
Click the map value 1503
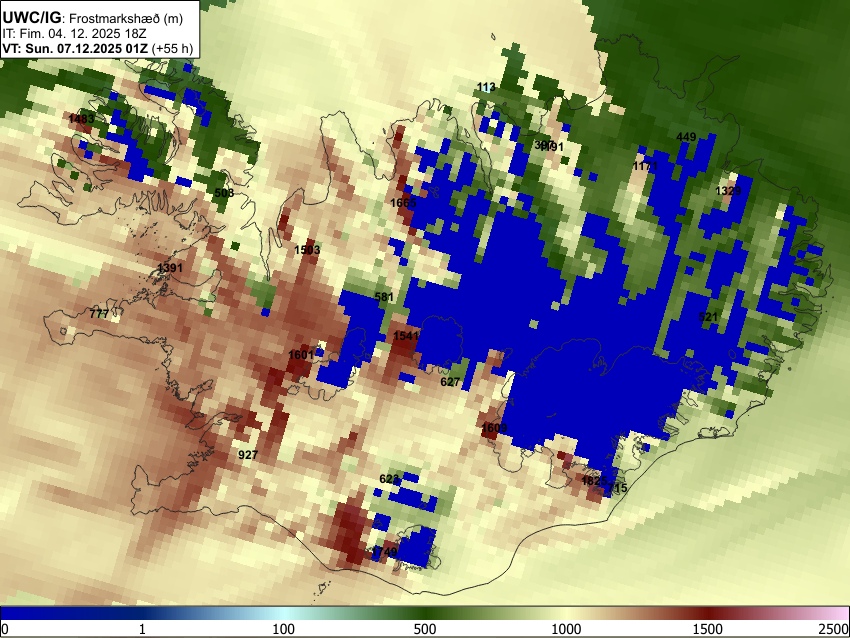point(307,250)
